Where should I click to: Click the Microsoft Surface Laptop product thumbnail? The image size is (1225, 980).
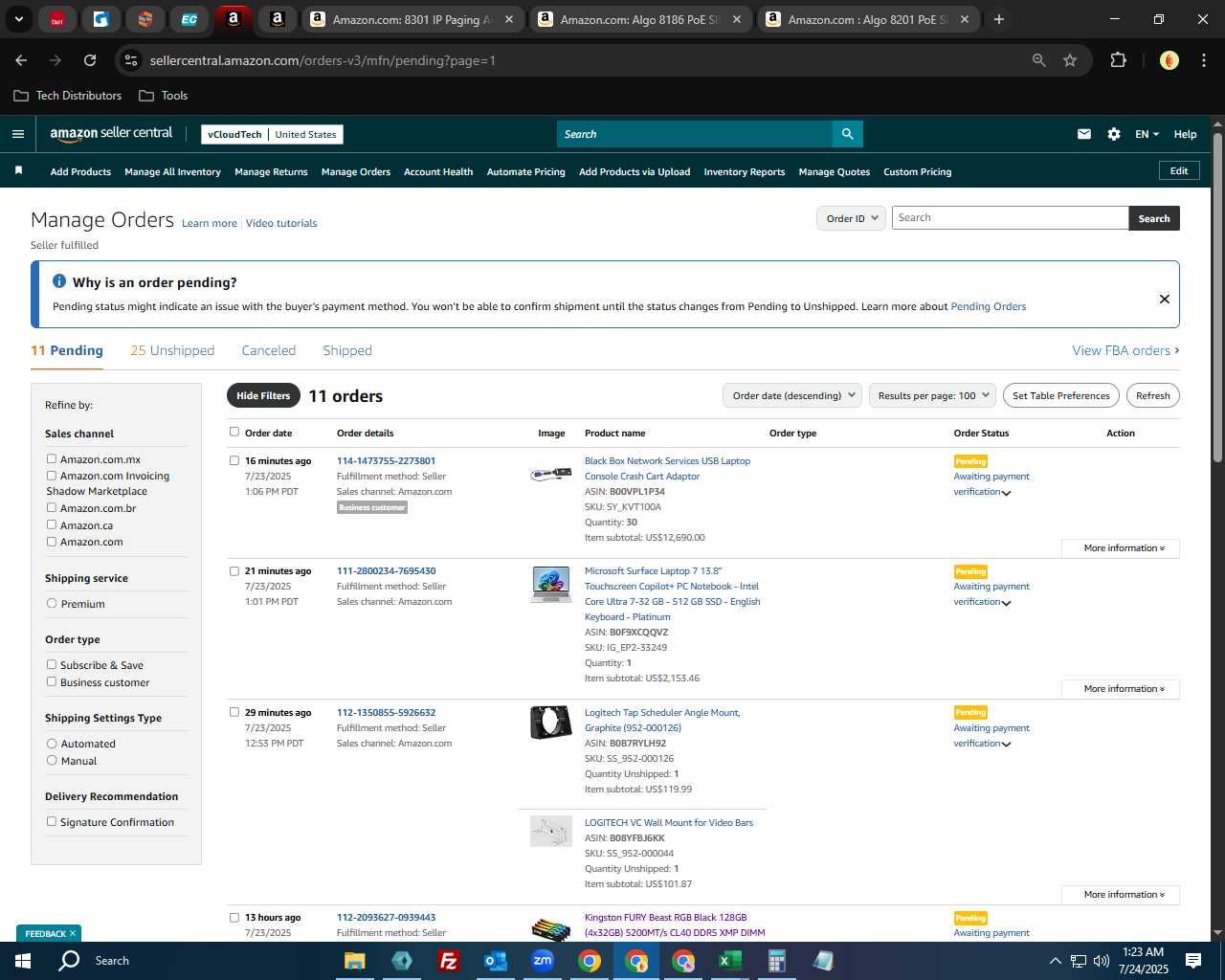[551, 584]
